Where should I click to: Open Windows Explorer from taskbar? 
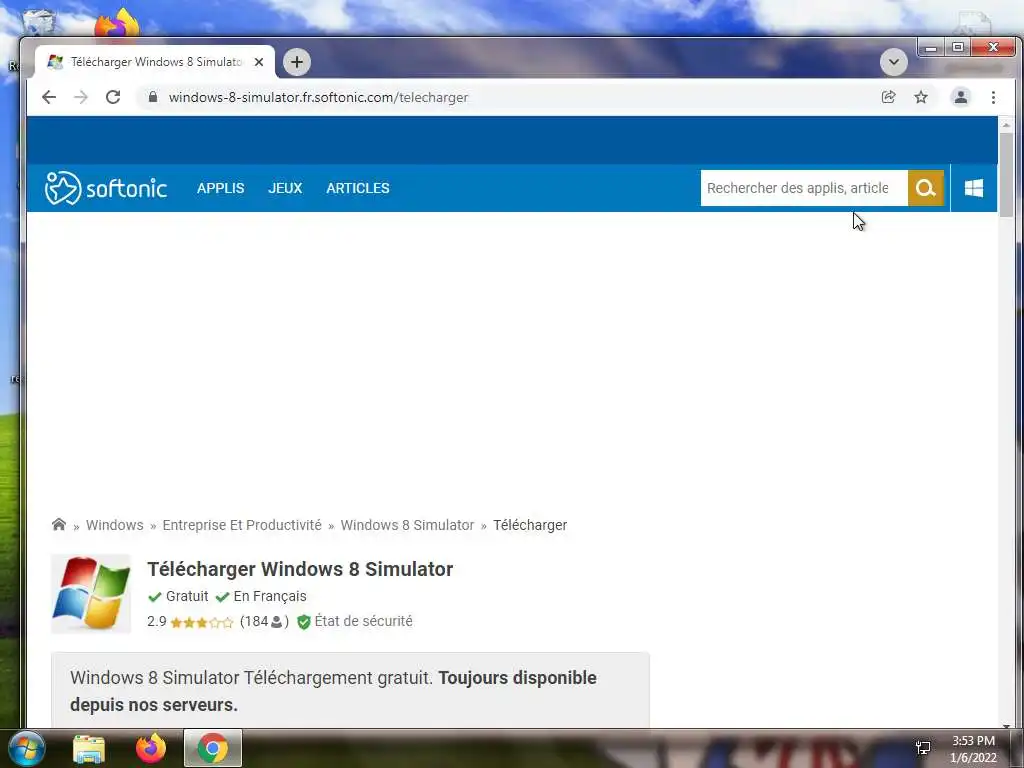[x=89, y=748]
